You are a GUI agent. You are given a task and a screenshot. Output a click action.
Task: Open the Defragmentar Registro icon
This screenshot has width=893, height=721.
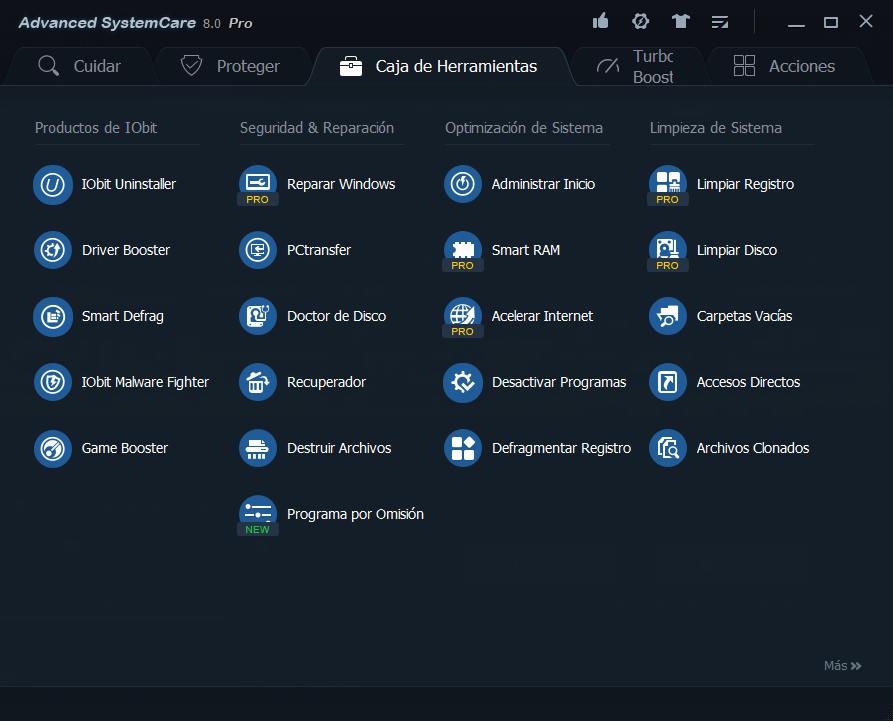point(463,449)
